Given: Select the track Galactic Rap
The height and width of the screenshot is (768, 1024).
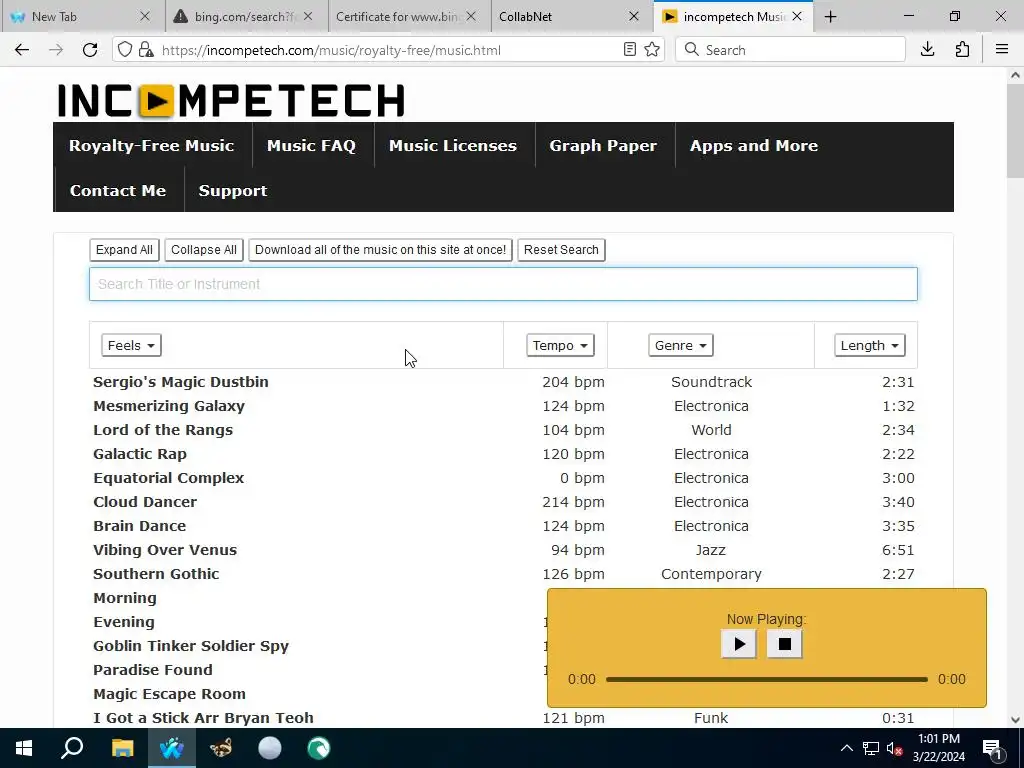Looking at the screenshot, I should click(x=140, y=454).
